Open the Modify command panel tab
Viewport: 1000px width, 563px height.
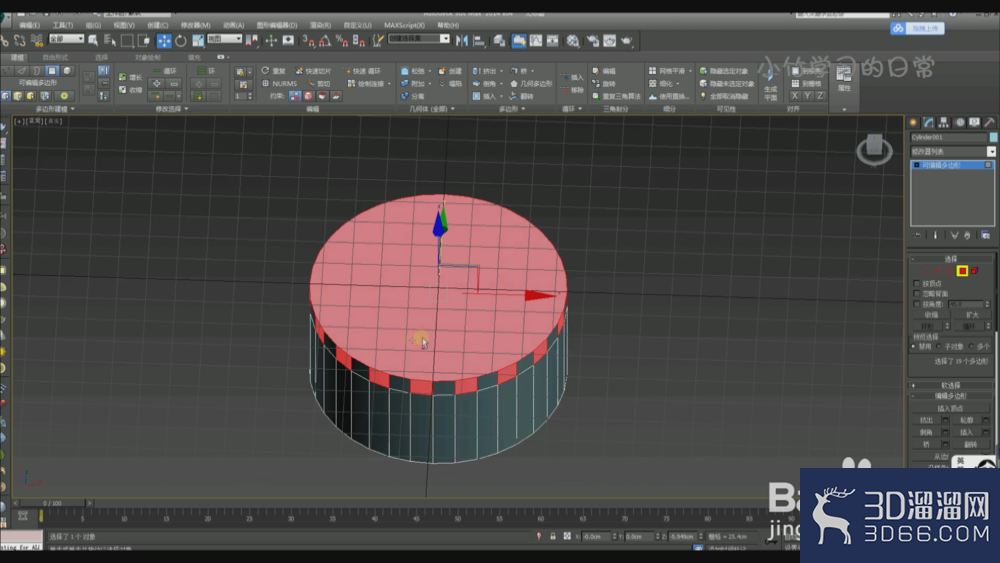click(929, 122)
